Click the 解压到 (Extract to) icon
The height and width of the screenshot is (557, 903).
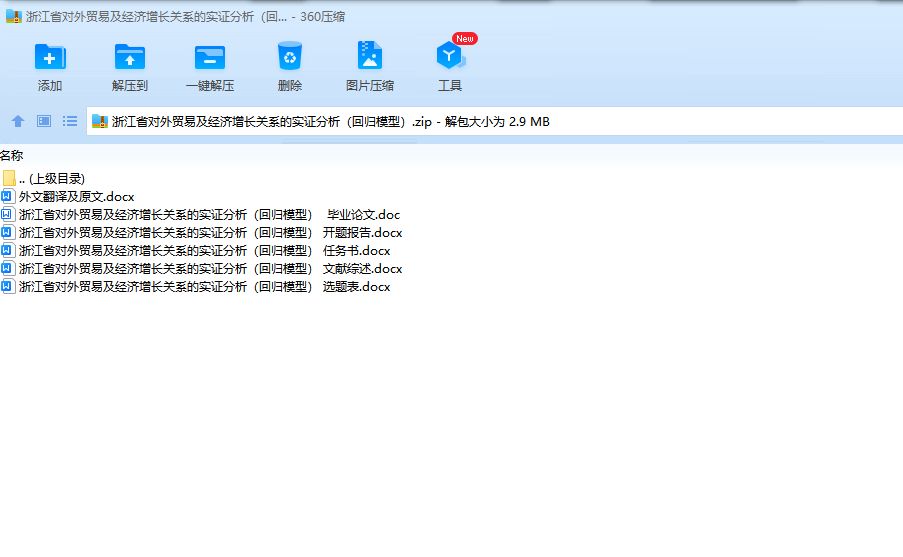click(130, 57)
